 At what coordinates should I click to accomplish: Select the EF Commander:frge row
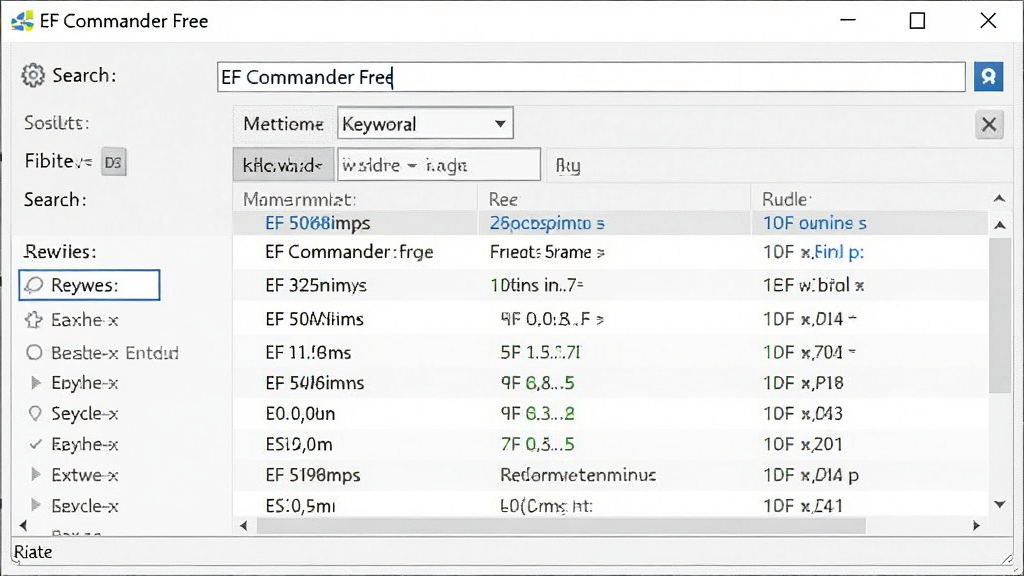[610, 252]
